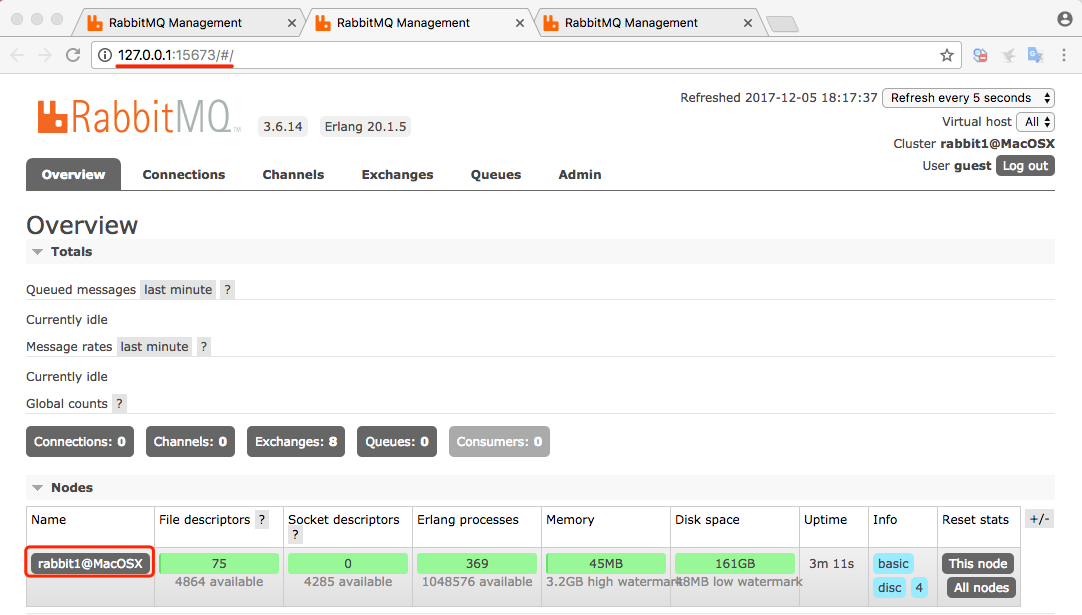Image resolution: width=1082 pixels, height=615 pixels.
Task: Click the cluster name rabbit1@MacOSX
Action: [997, 144]
